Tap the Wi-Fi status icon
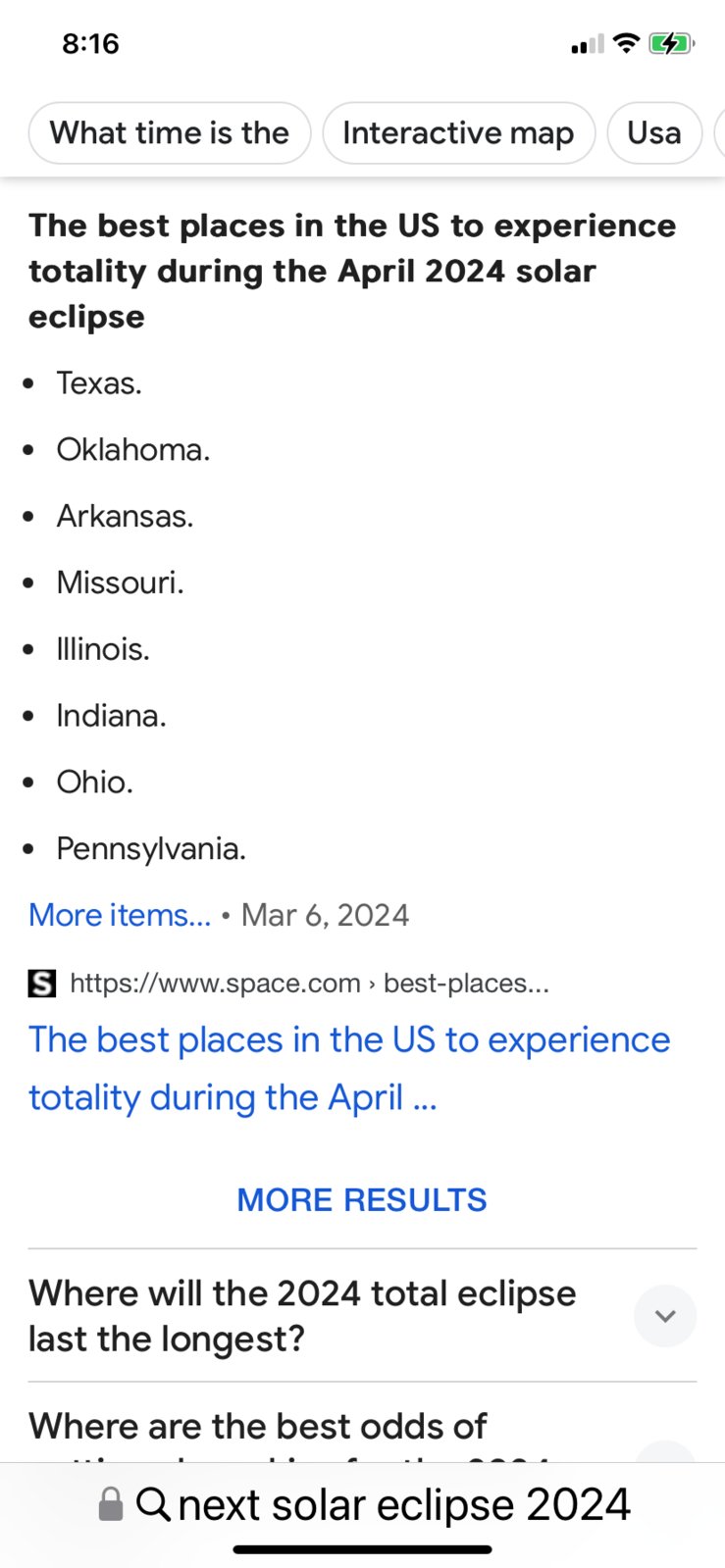Image resolution: width=725 pixels, height=1568 pixels. click(626, 43)
